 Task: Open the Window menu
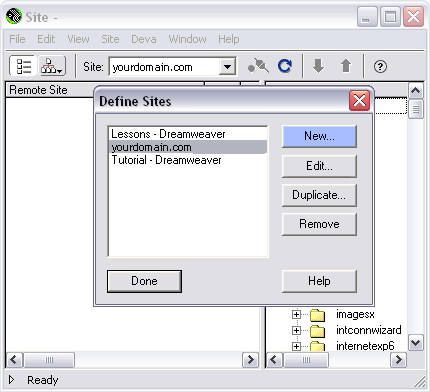click(x=187, y=39)
